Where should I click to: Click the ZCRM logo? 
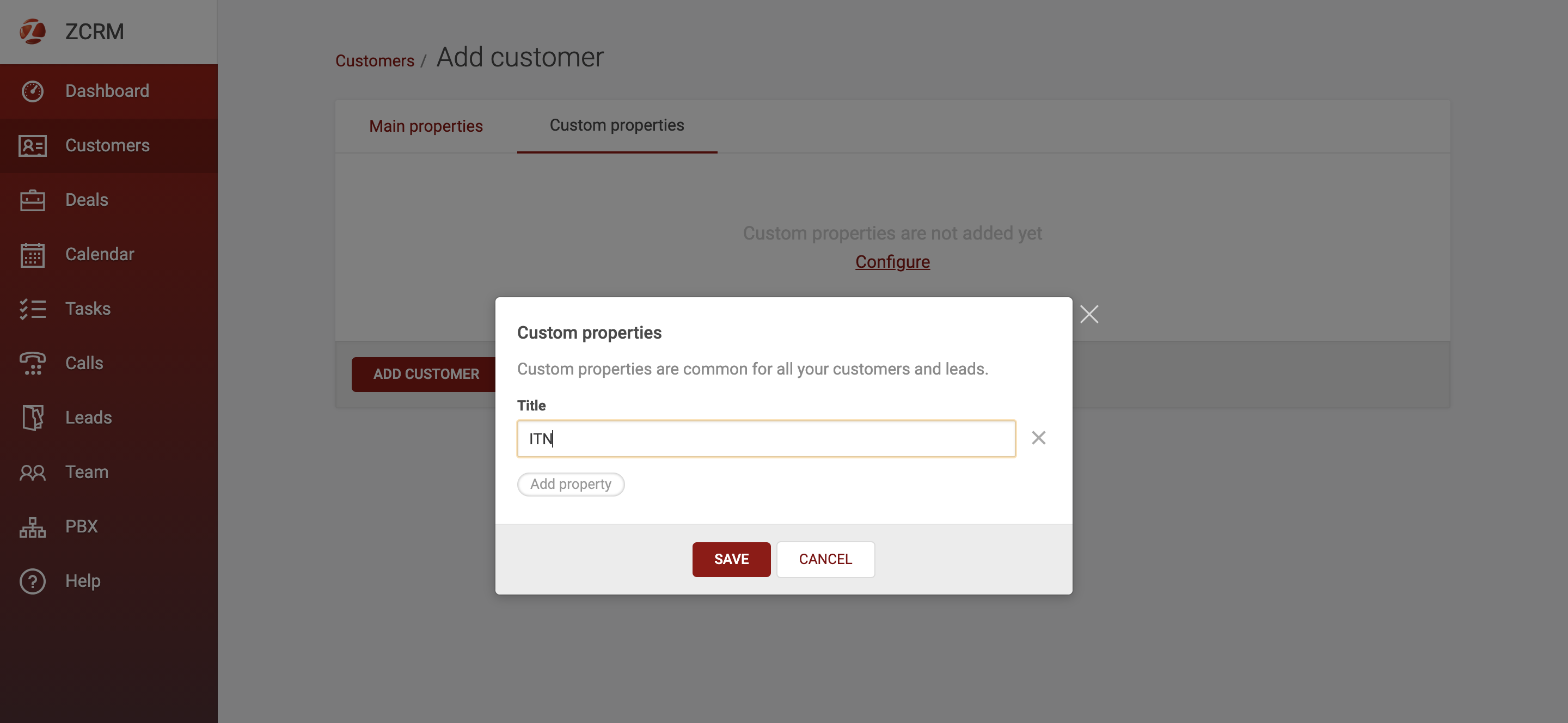[x=32, y=31]
